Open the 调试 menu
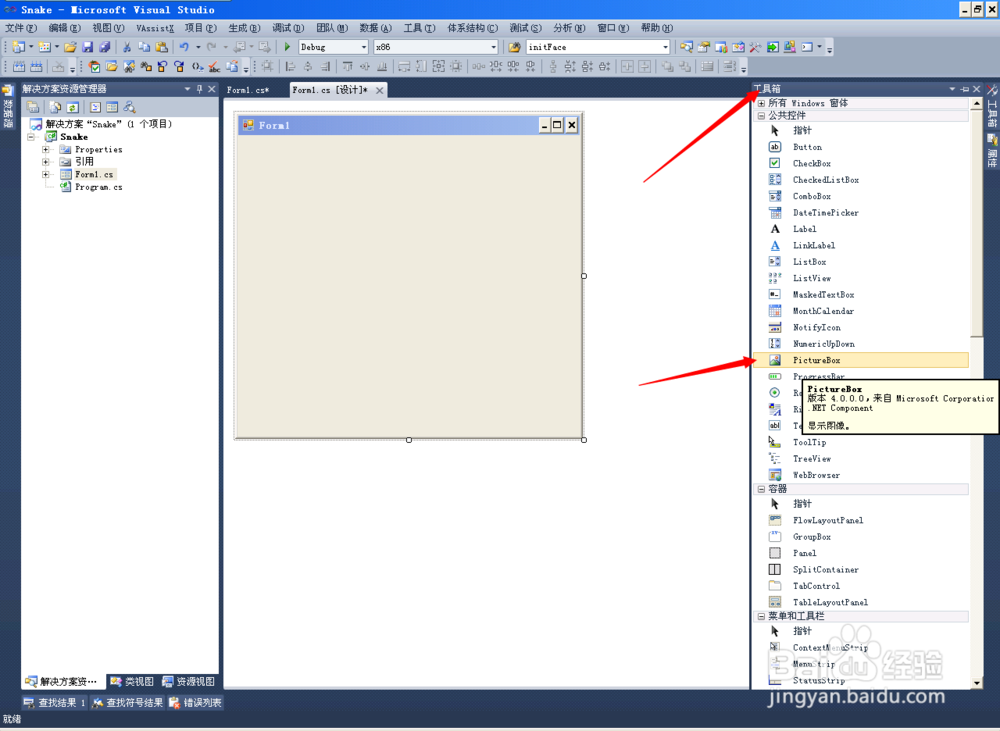The image size is (1000, 731). [x=288, y=28]
